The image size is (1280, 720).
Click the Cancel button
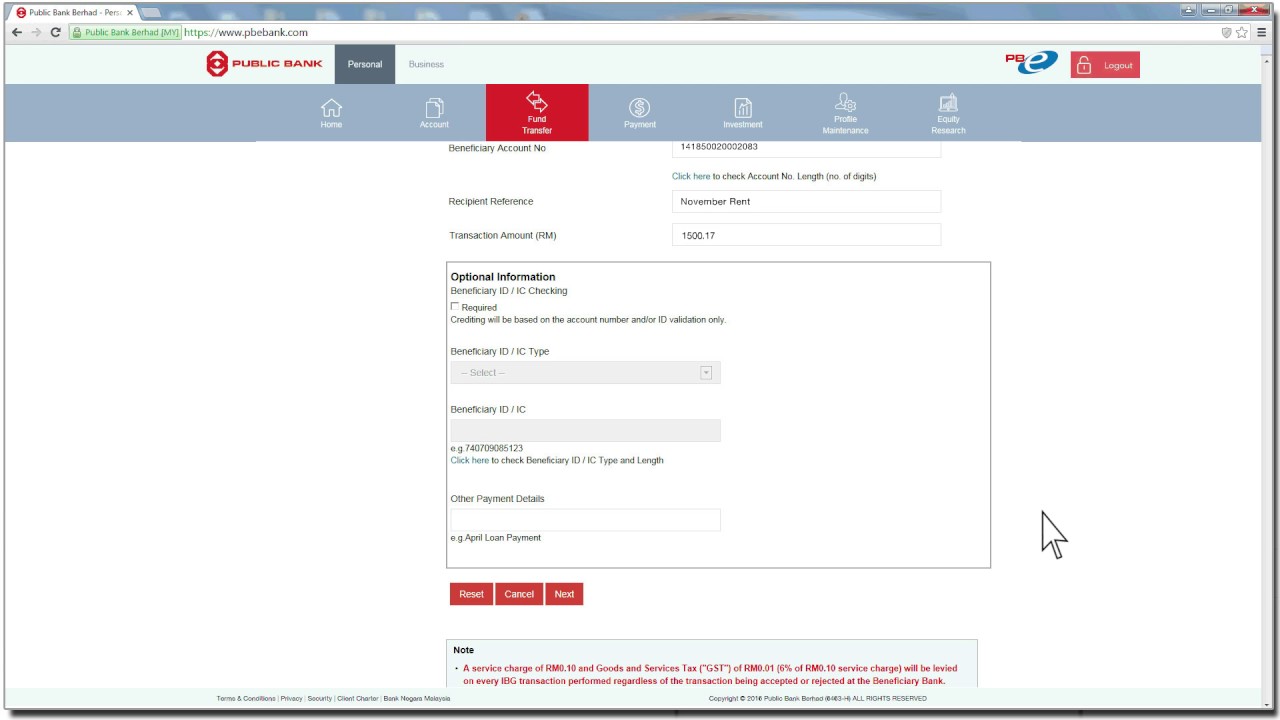tap(519, 594)
